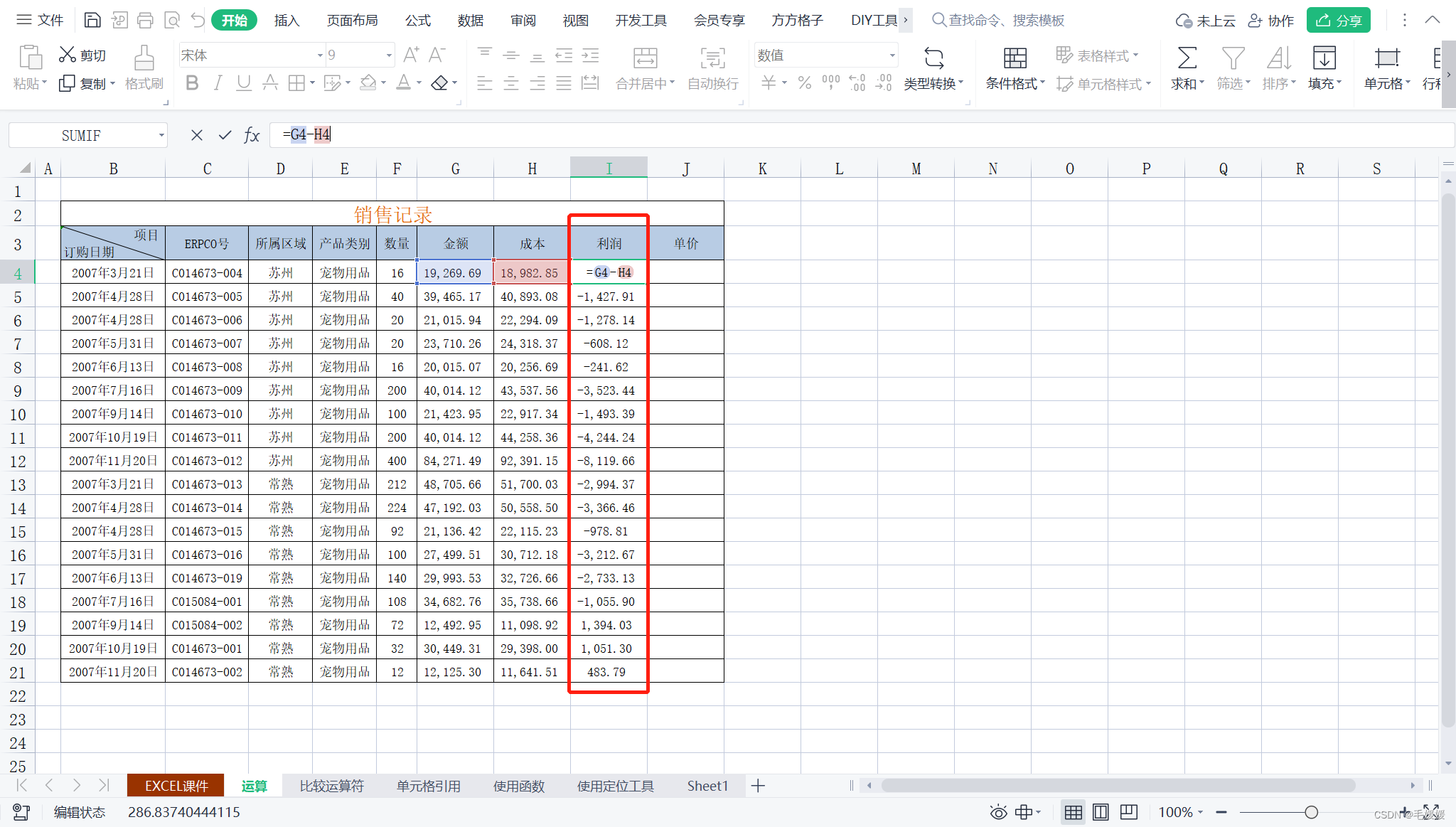Click the 未上云 cloud status button
The image size is (1456, 827).
coord(1206,21)
